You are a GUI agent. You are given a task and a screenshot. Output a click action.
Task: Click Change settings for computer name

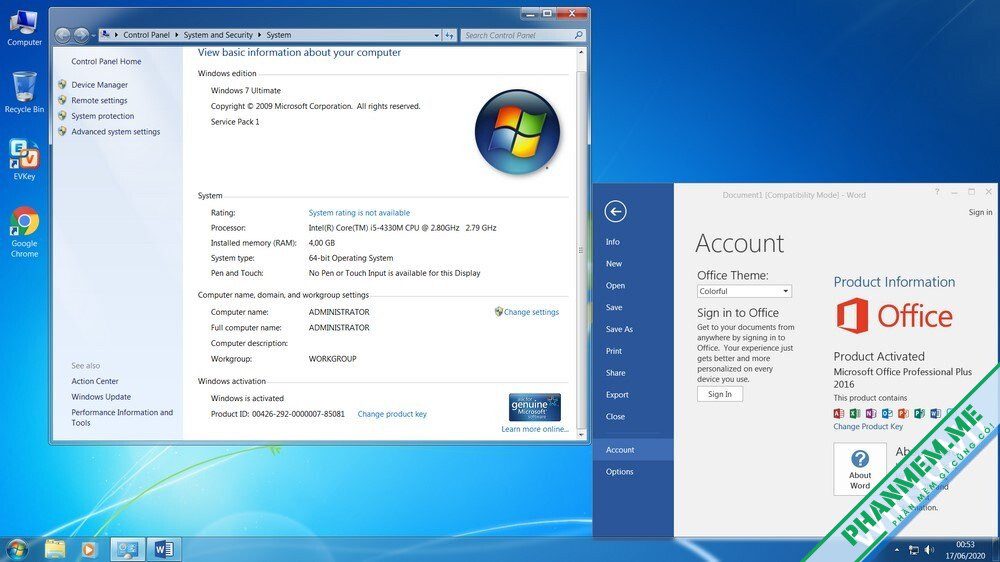[531, 312]
